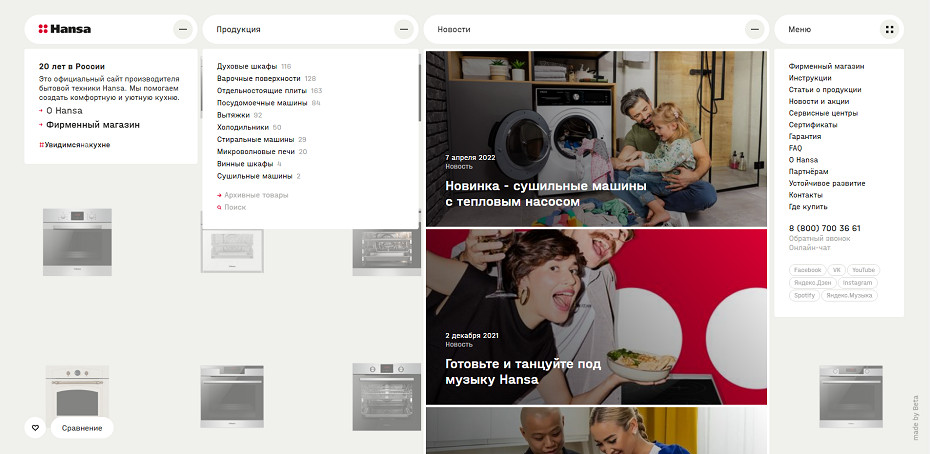
Task: Collapse the Hansa info panel
Action: point(182,30)
